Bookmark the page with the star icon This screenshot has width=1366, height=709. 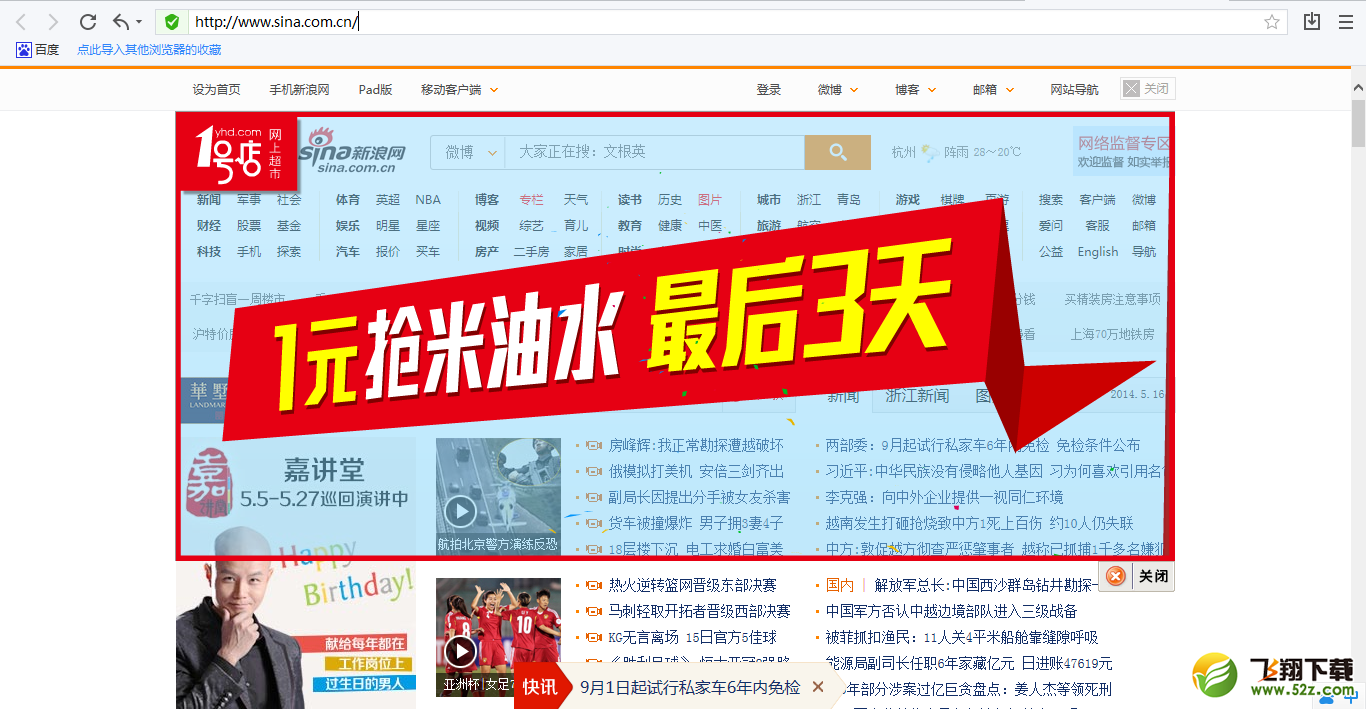tap(1272, 22)
